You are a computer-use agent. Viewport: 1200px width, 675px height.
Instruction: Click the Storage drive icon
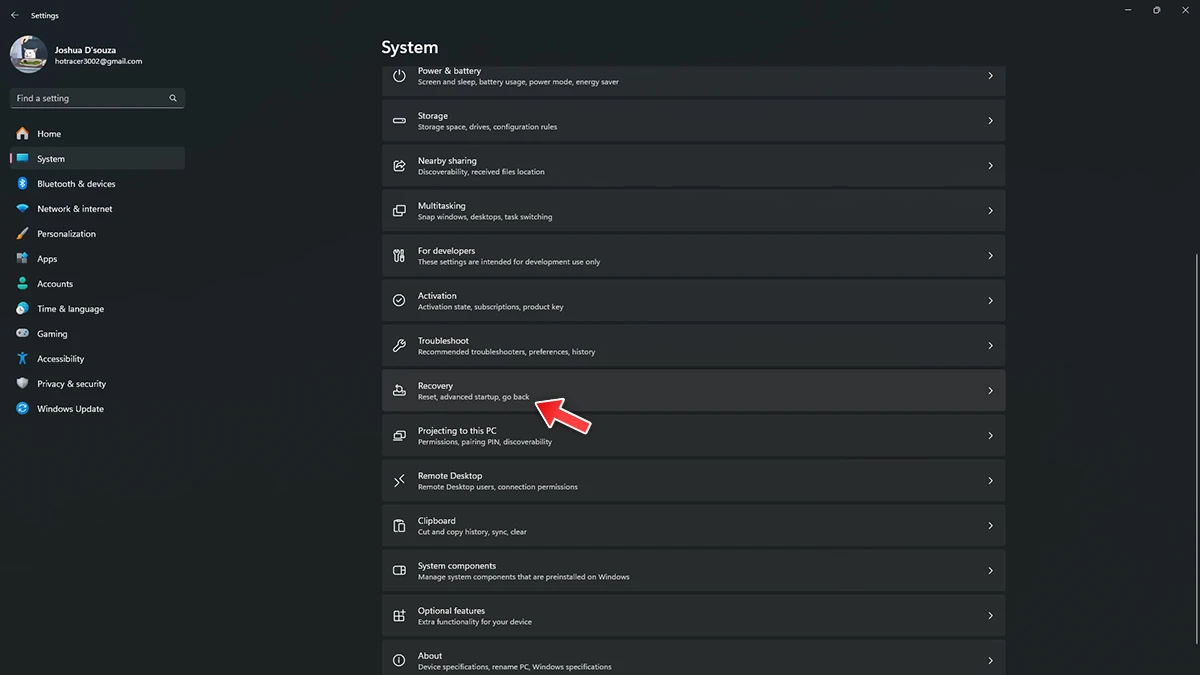[399, 120]
